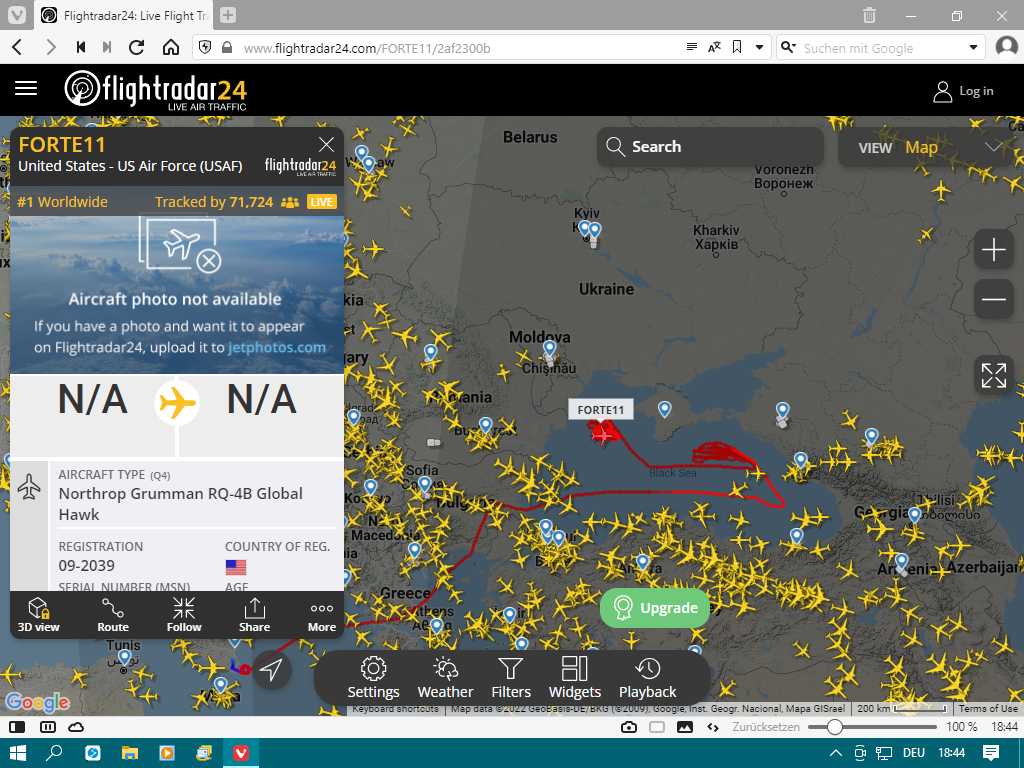Capture page with camera icon
This screenshot has width=1024, height=768.
[629, 727]
